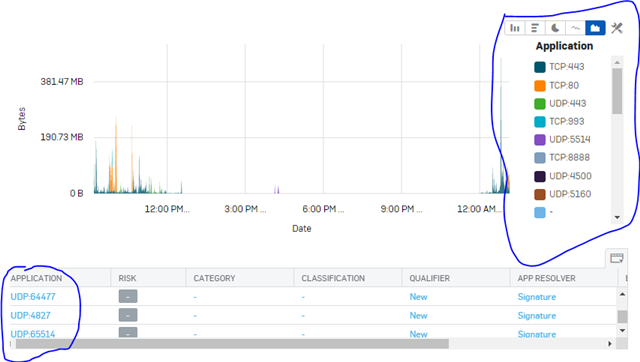Toggle UDP:443 green legend entry
This screenshot has height=362, width=640.
pyautogui.click(x=560, y=104)
